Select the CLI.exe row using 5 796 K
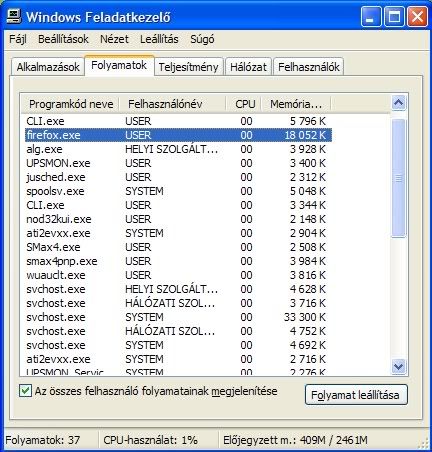Viewport: 432px width, 452px height. coord(178,121)
